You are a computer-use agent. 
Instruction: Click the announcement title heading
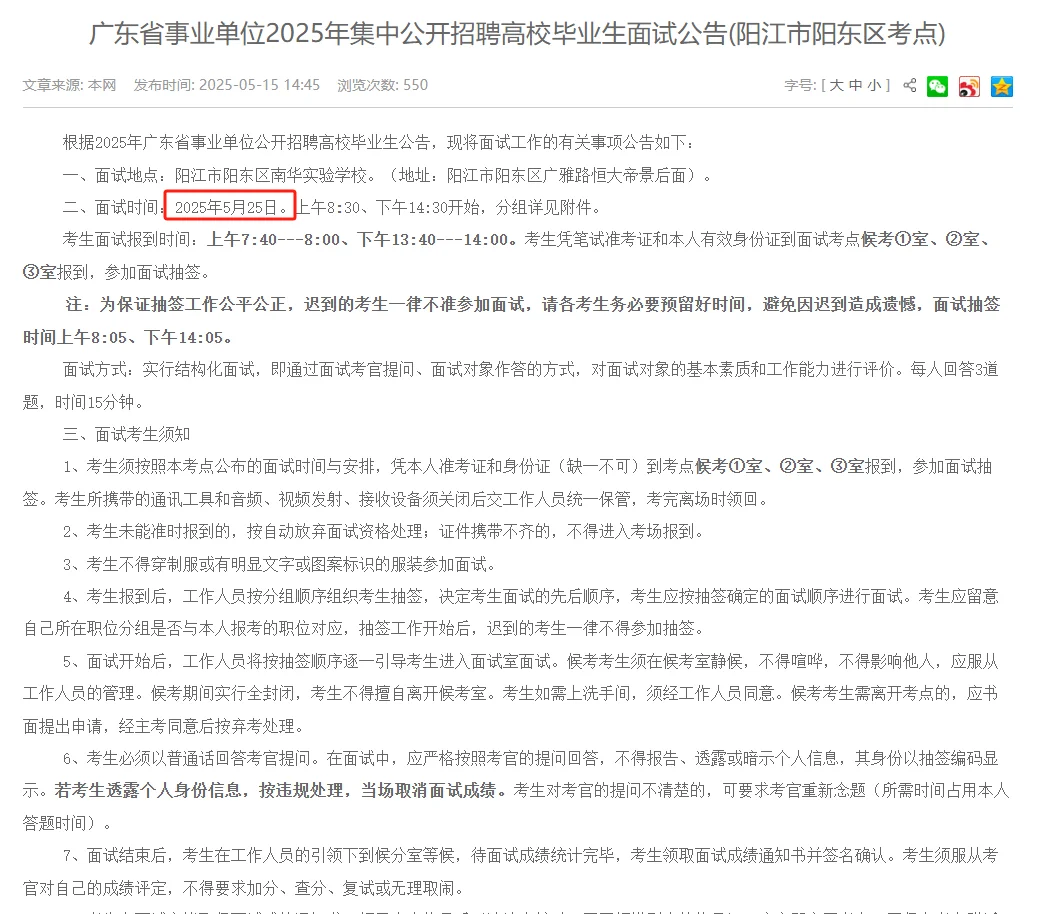coord(521,34)
